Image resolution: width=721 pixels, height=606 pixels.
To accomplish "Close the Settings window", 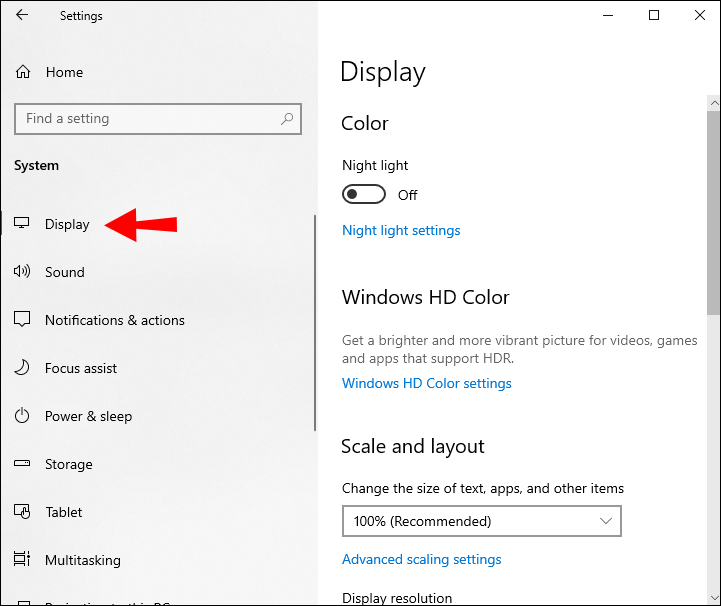I will click(699, 15).
